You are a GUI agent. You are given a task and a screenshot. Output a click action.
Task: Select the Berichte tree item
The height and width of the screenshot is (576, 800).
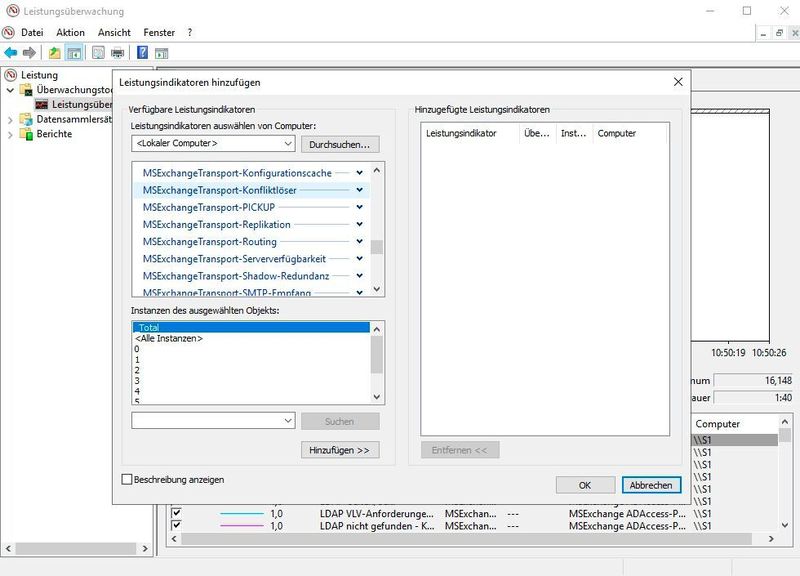click(x=54, y=134)
